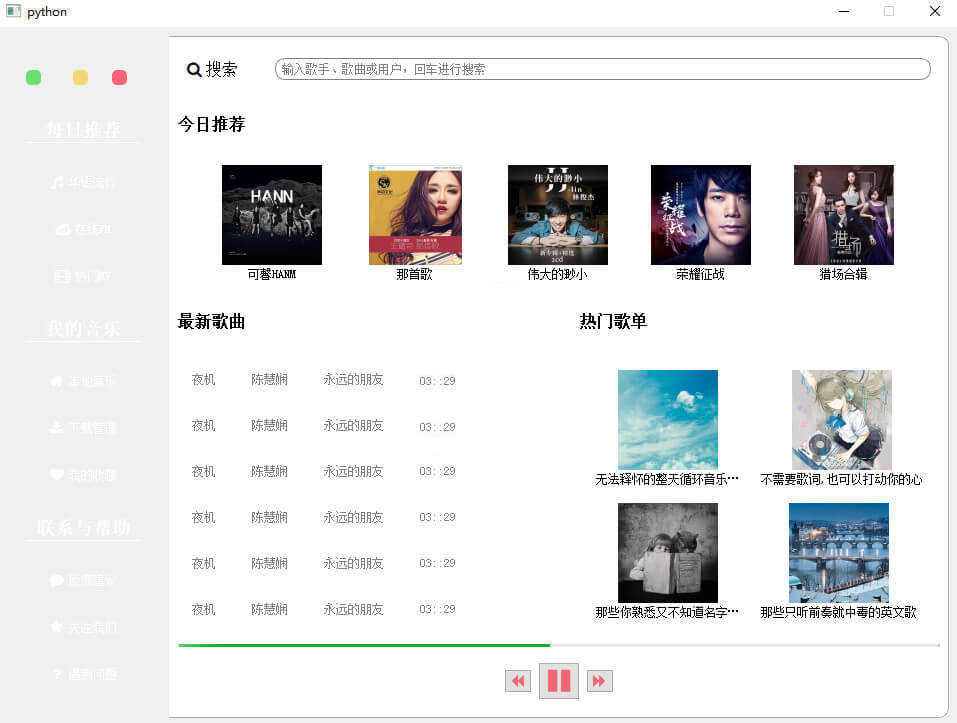Open the 伟大的渺小 album cover
Image resolution: width=957 pixels, height=723 pixels.
pyautogui.click(x=558, y=215)
